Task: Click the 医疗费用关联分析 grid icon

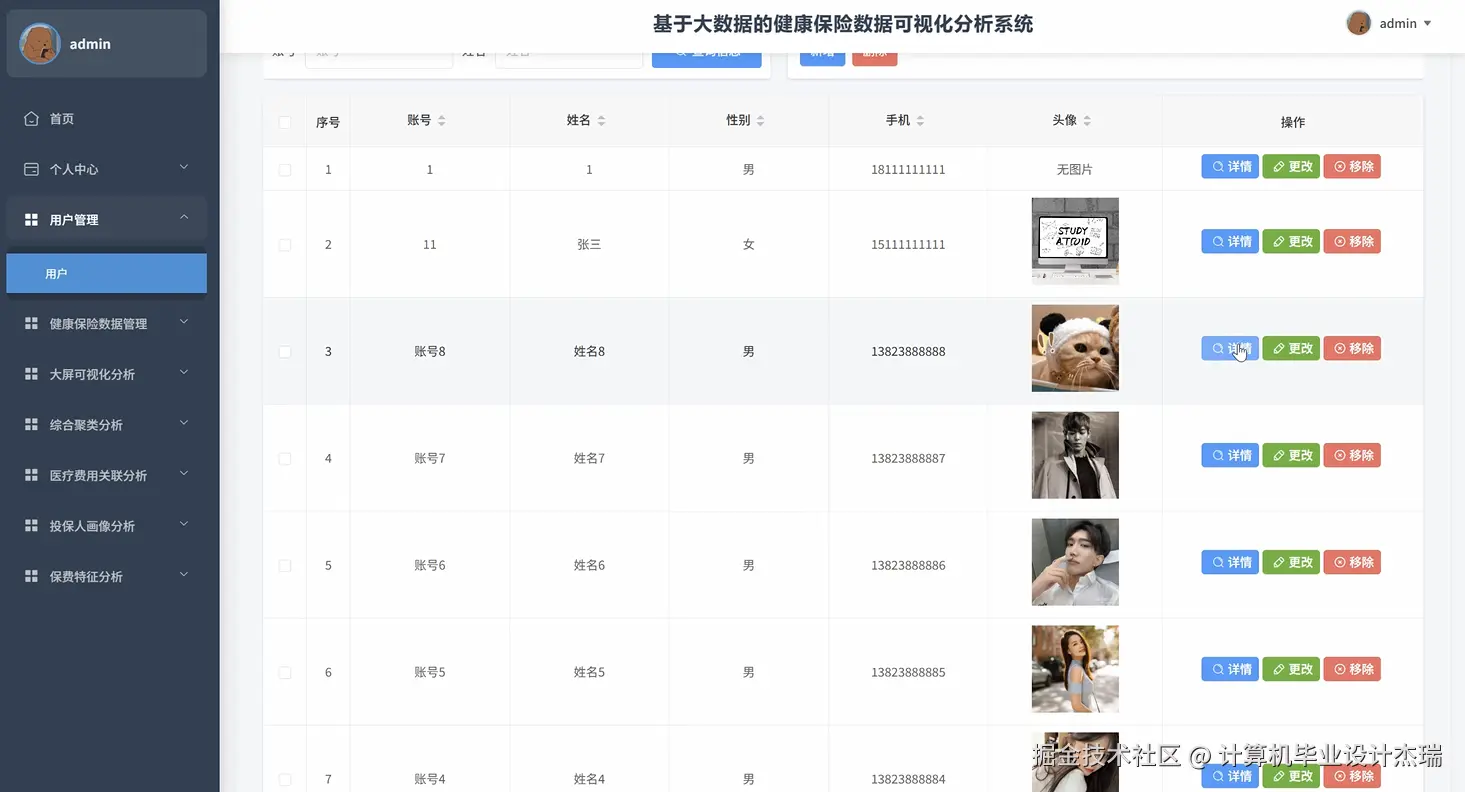Action: coord(31,476)
